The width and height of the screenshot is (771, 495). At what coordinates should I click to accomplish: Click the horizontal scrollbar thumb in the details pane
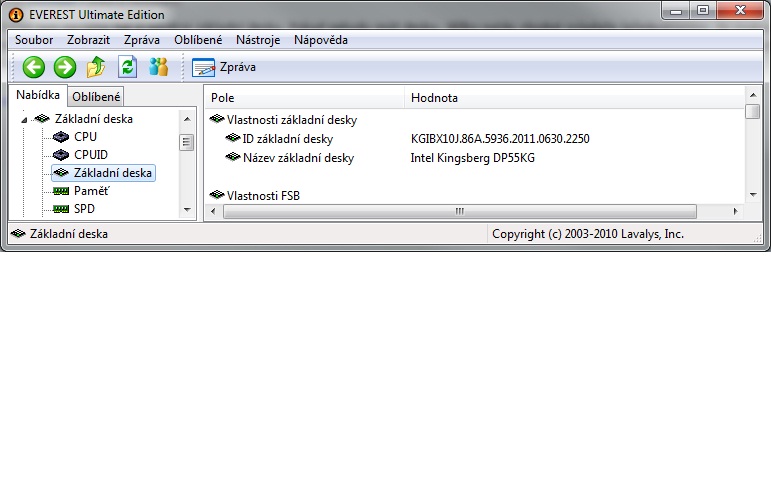coord(460,211)
